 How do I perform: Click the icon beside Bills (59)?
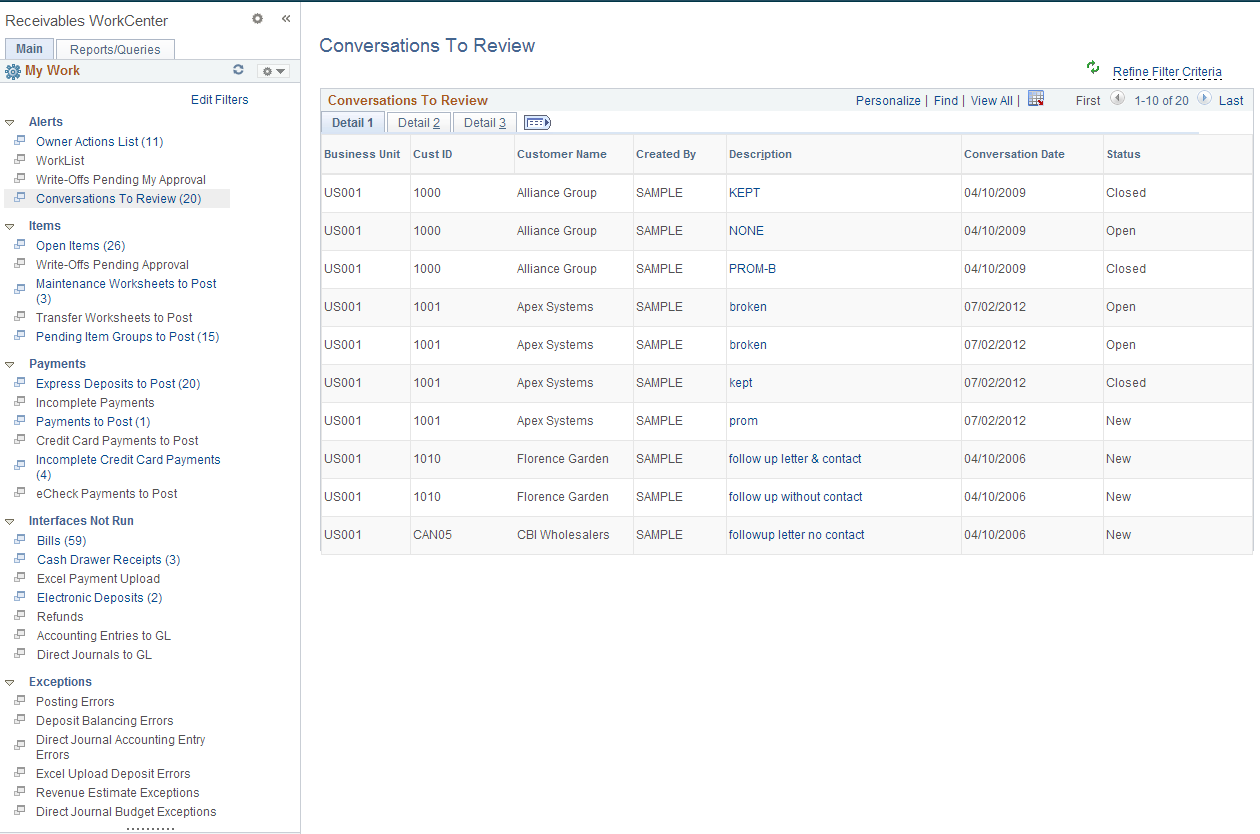click(19, 540)
